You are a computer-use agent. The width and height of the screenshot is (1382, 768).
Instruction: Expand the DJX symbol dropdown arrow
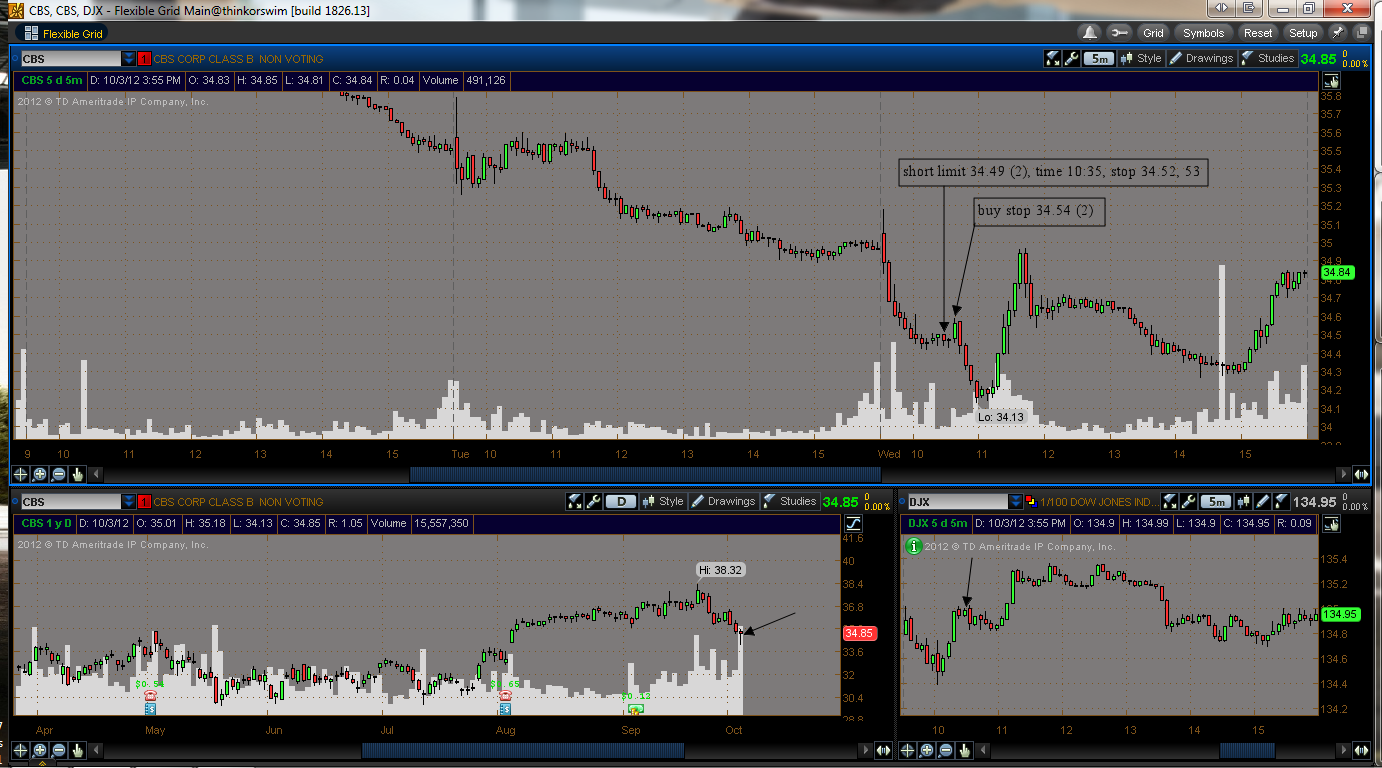pyautogui.click(x=1016, y=501)
